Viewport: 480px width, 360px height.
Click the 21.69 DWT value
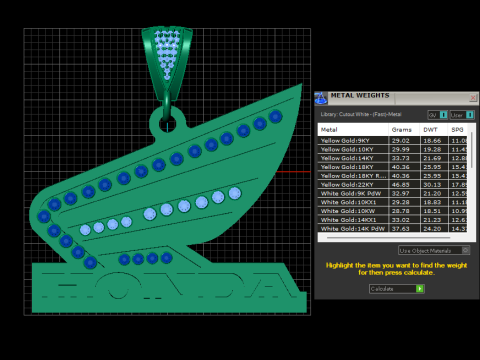pos(432,158)
